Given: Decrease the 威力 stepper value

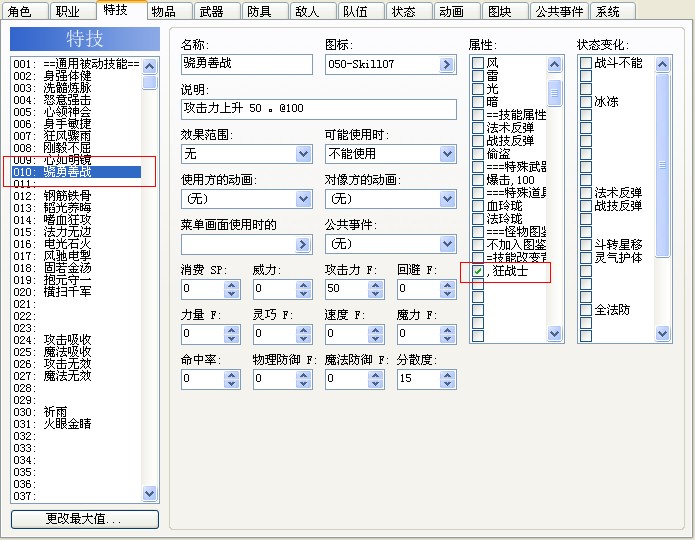Looking at the screenshot, I should click(303, 293).
